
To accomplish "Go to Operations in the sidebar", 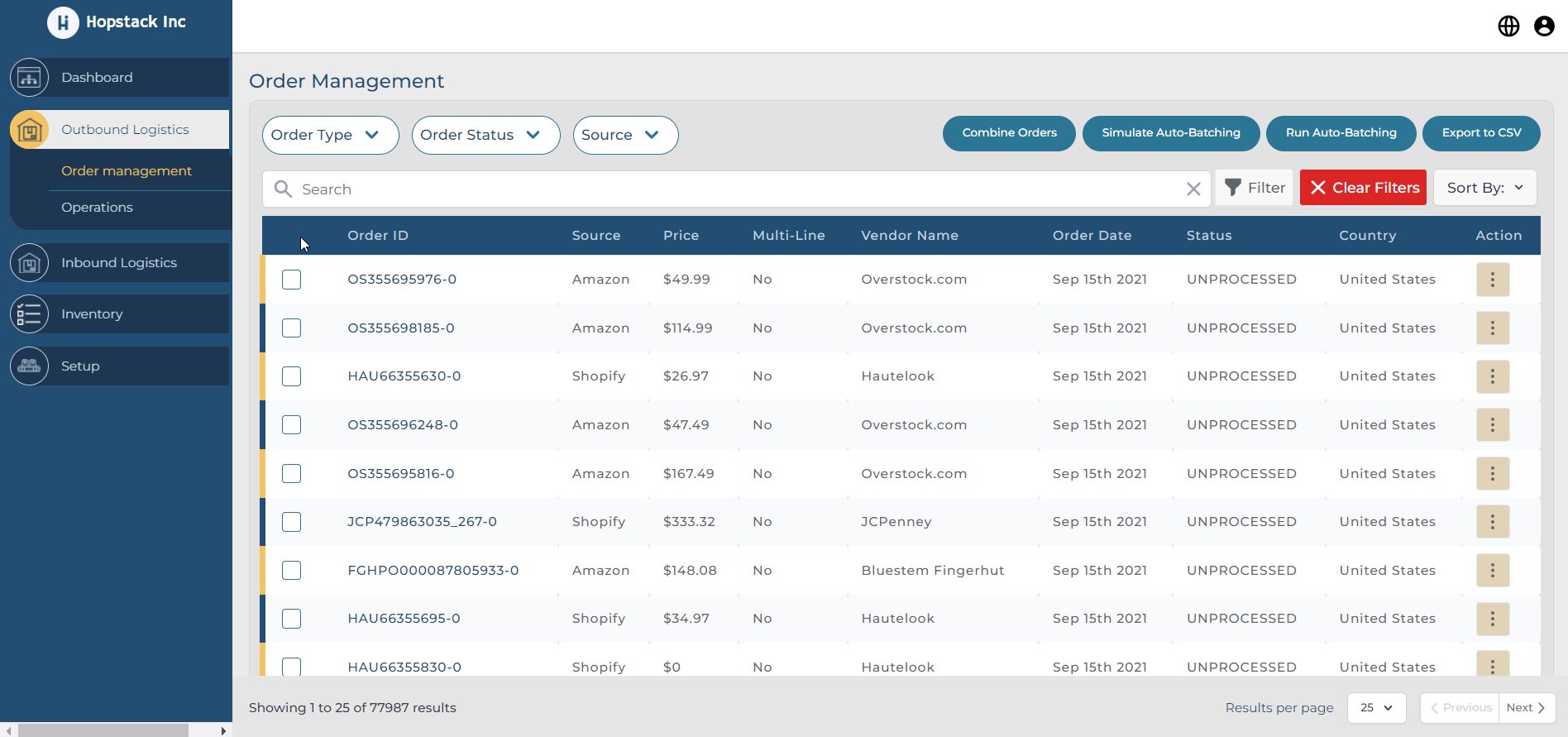I will pos(97,208).
